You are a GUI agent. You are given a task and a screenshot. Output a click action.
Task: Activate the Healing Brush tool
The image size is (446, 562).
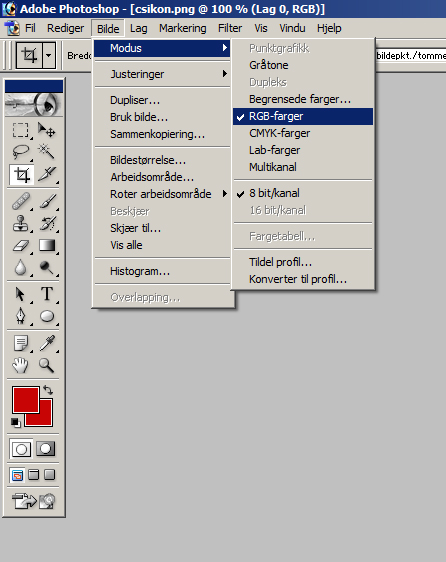coord(21,201)
